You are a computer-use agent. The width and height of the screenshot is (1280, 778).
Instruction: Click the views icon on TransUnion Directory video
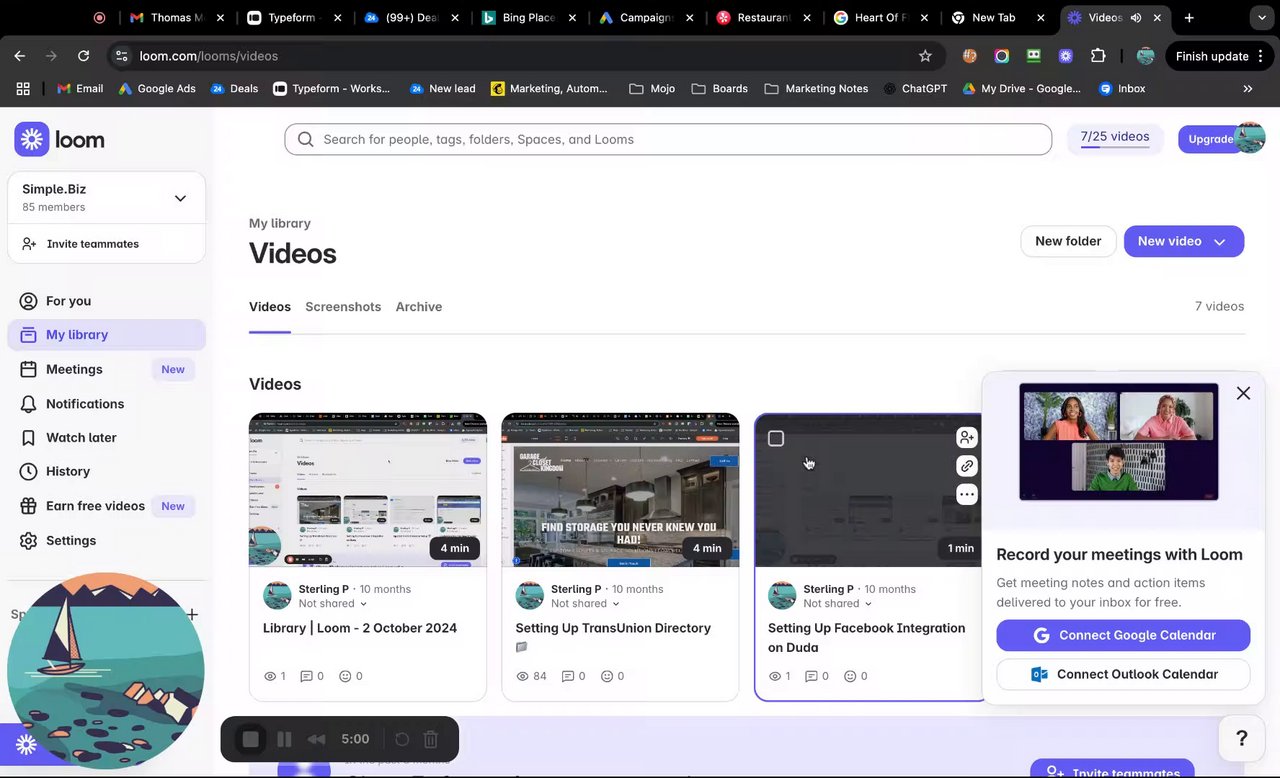click(x=522, y=676)
